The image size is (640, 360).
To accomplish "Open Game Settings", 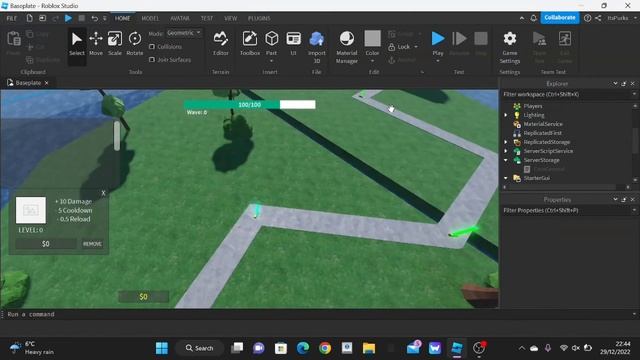I will (510, 47).
